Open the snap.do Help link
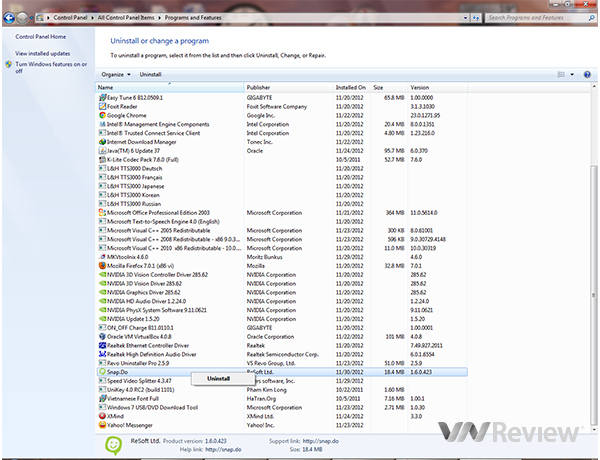The width and height of the screenshot is (600, 460). tap(223, 449)
